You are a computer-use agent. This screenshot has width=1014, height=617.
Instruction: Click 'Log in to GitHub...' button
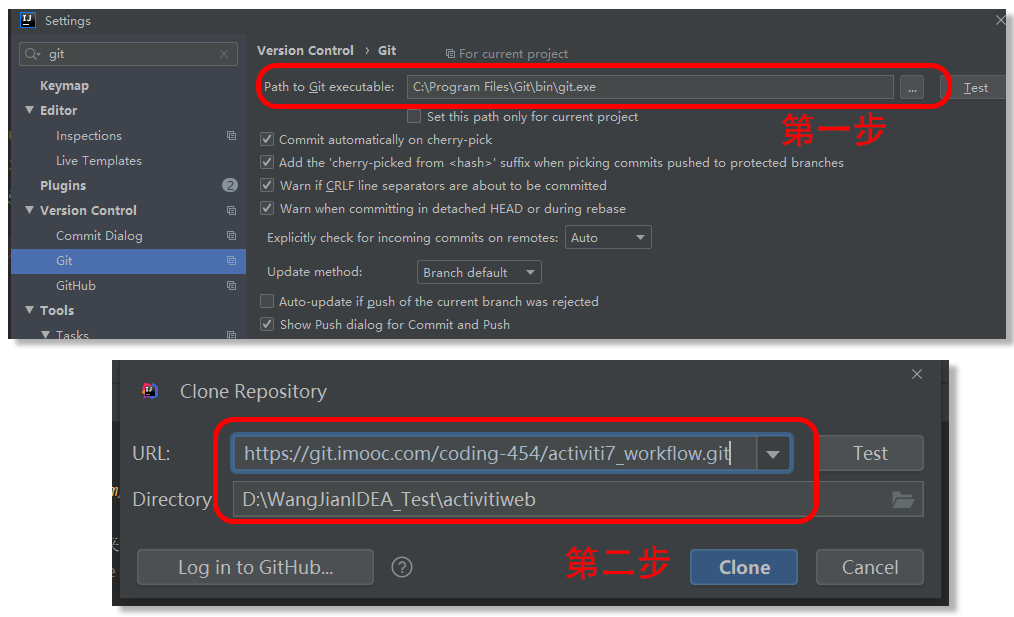(x=255, y=567)
